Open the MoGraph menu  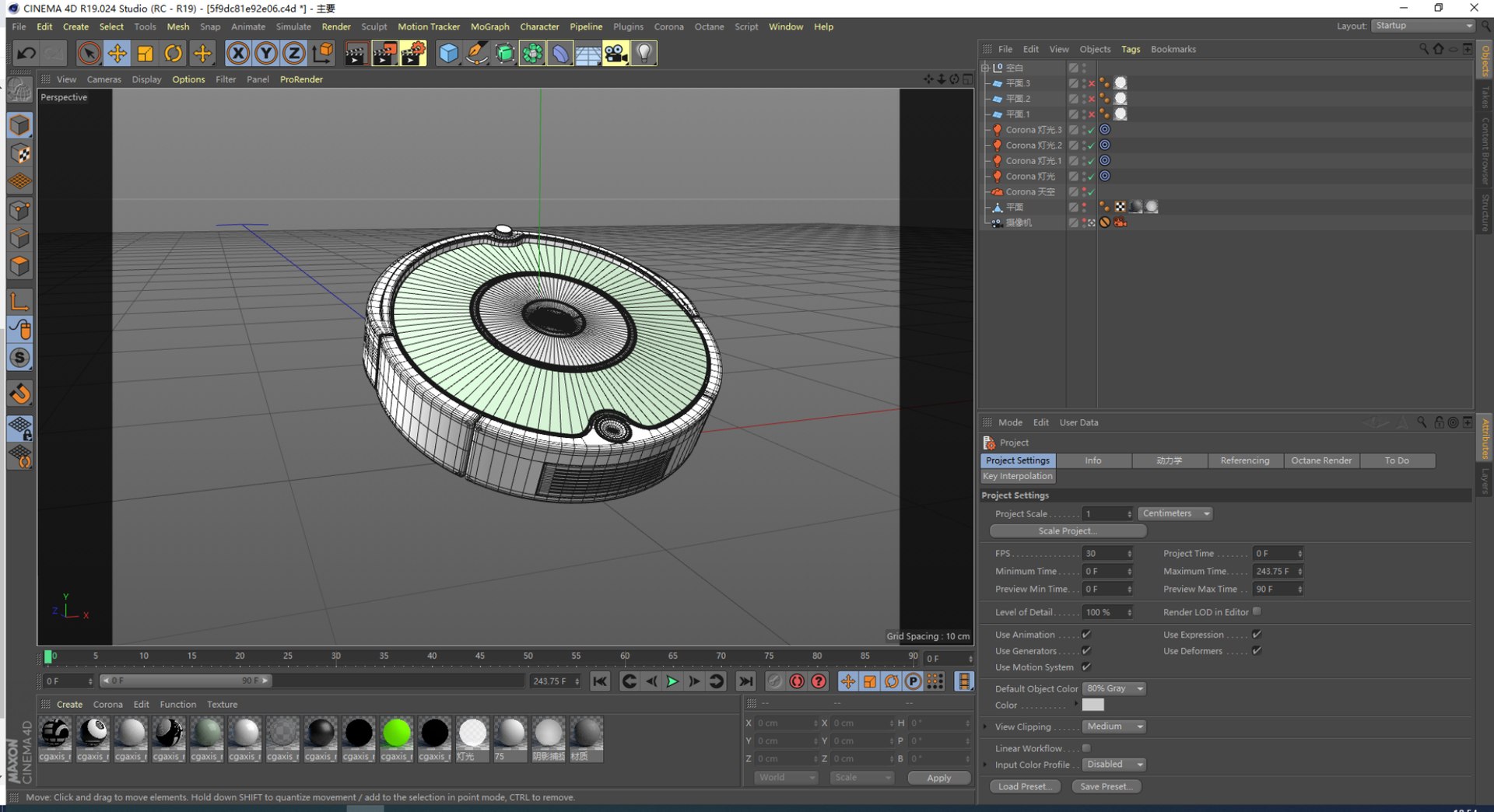489,26
